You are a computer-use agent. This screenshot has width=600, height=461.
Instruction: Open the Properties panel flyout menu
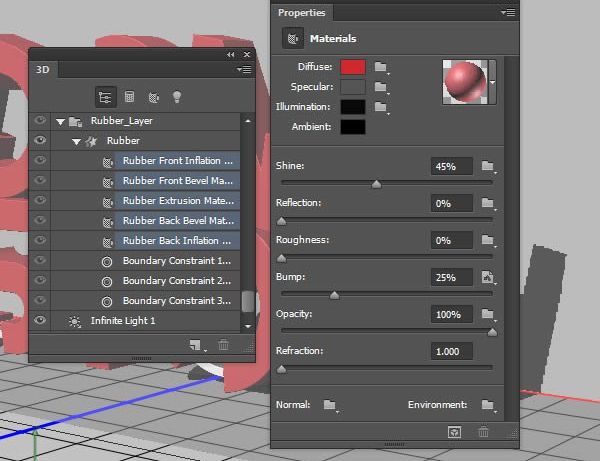[x=508, y=13]
